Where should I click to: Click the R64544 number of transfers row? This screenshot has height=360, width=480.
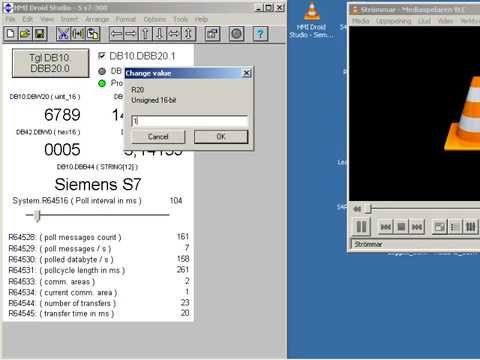(x=99, y=303)
